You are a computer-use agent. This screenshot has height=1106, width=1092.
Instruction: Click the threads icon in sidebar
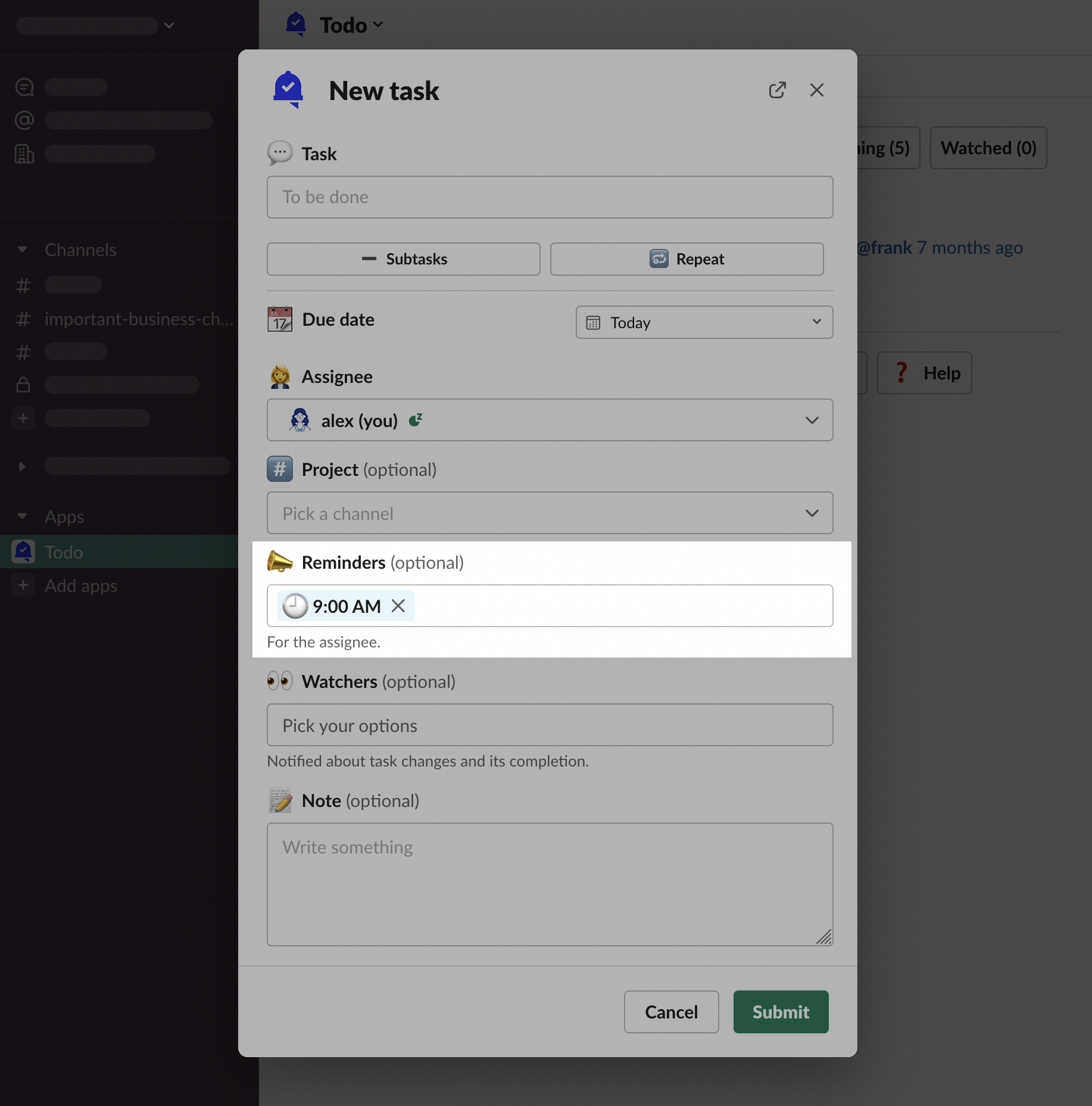tap(24, 87)
